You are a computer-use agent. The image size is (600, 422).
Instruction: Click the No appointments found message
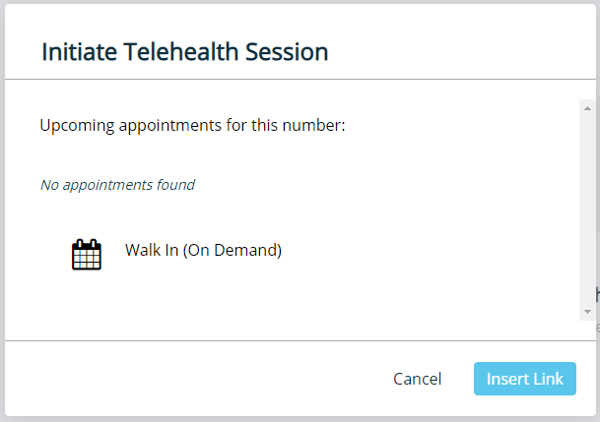[x=117, y=184]
